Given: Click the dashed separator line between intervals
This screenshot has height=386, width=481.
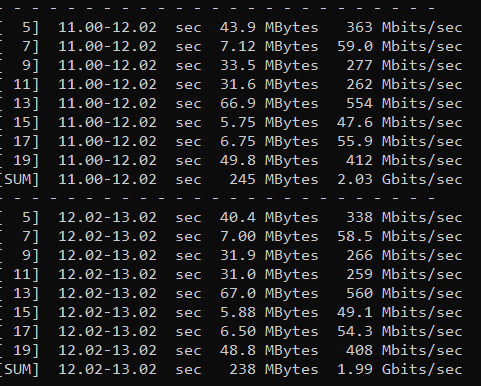Looking at the screenshot, I should (217, 198).
